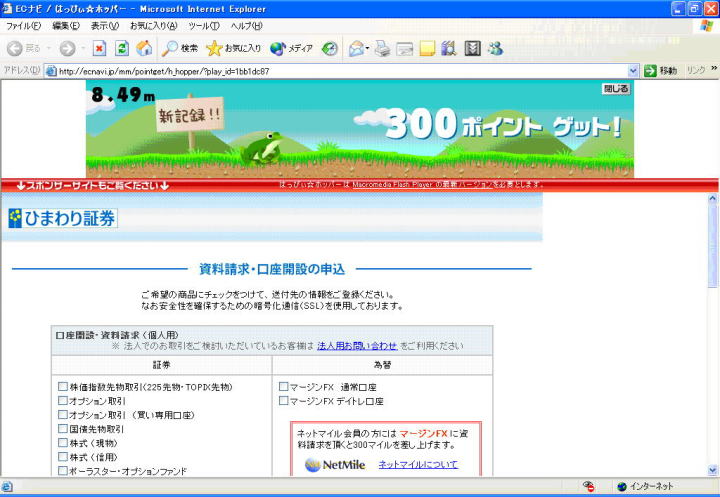Check マージンFX デイトレ口座 checkbox
The image size is (720, 497).
coord(284,401)
